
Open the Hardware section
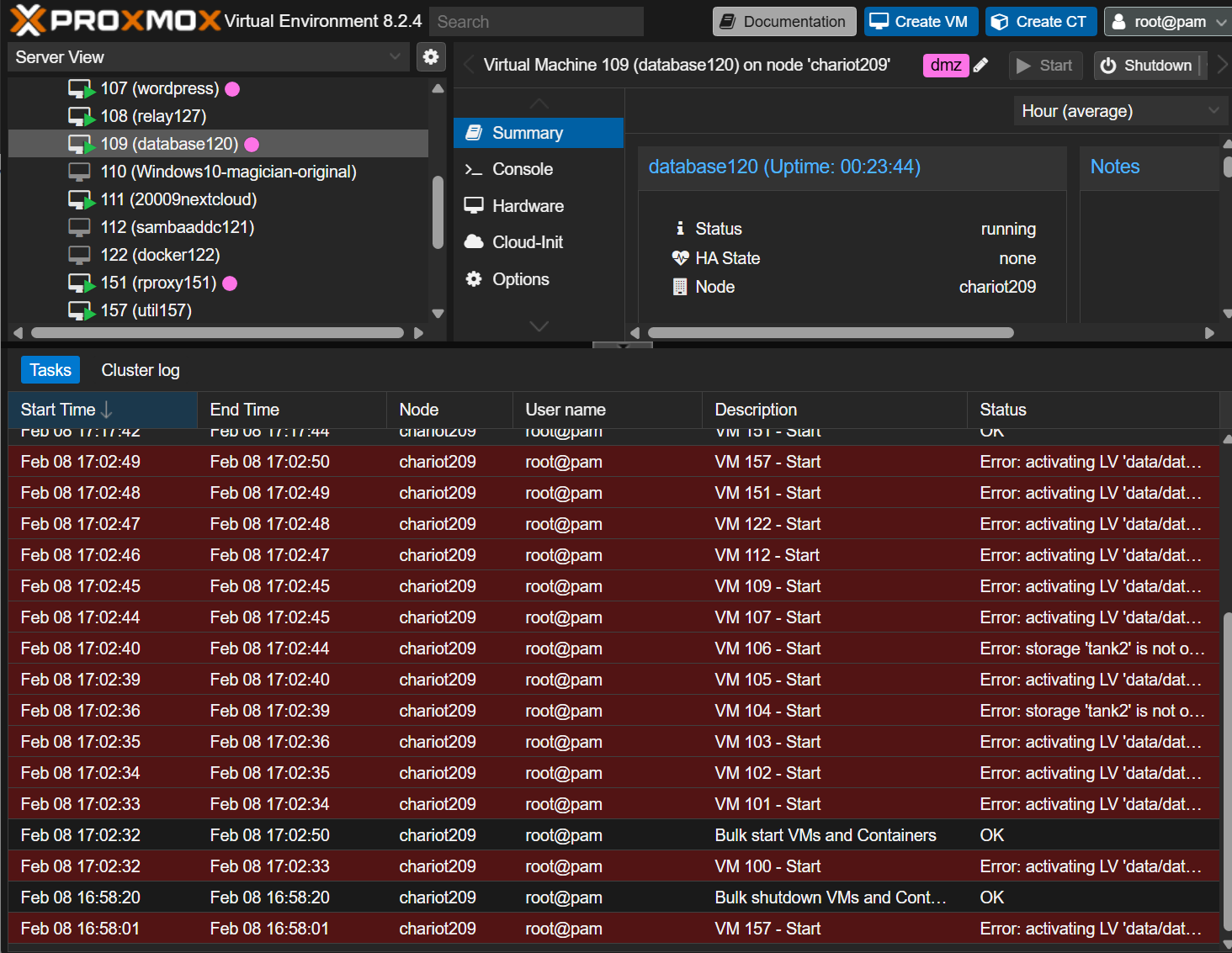tap(527, 206)
